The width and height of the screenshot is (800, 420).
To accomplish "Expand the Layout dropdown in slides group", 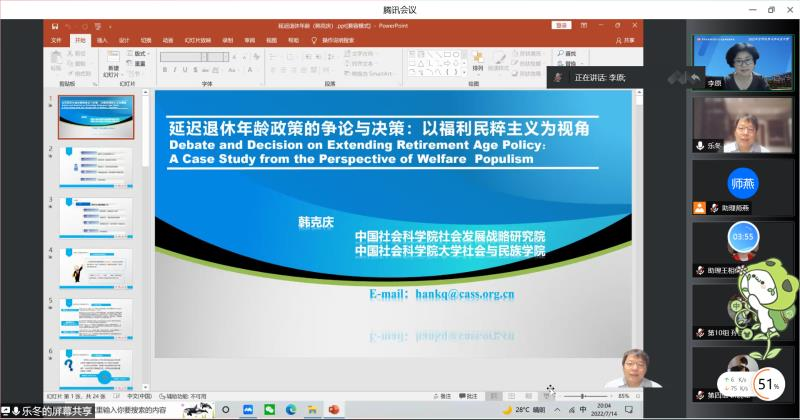I will pos(139,52).
